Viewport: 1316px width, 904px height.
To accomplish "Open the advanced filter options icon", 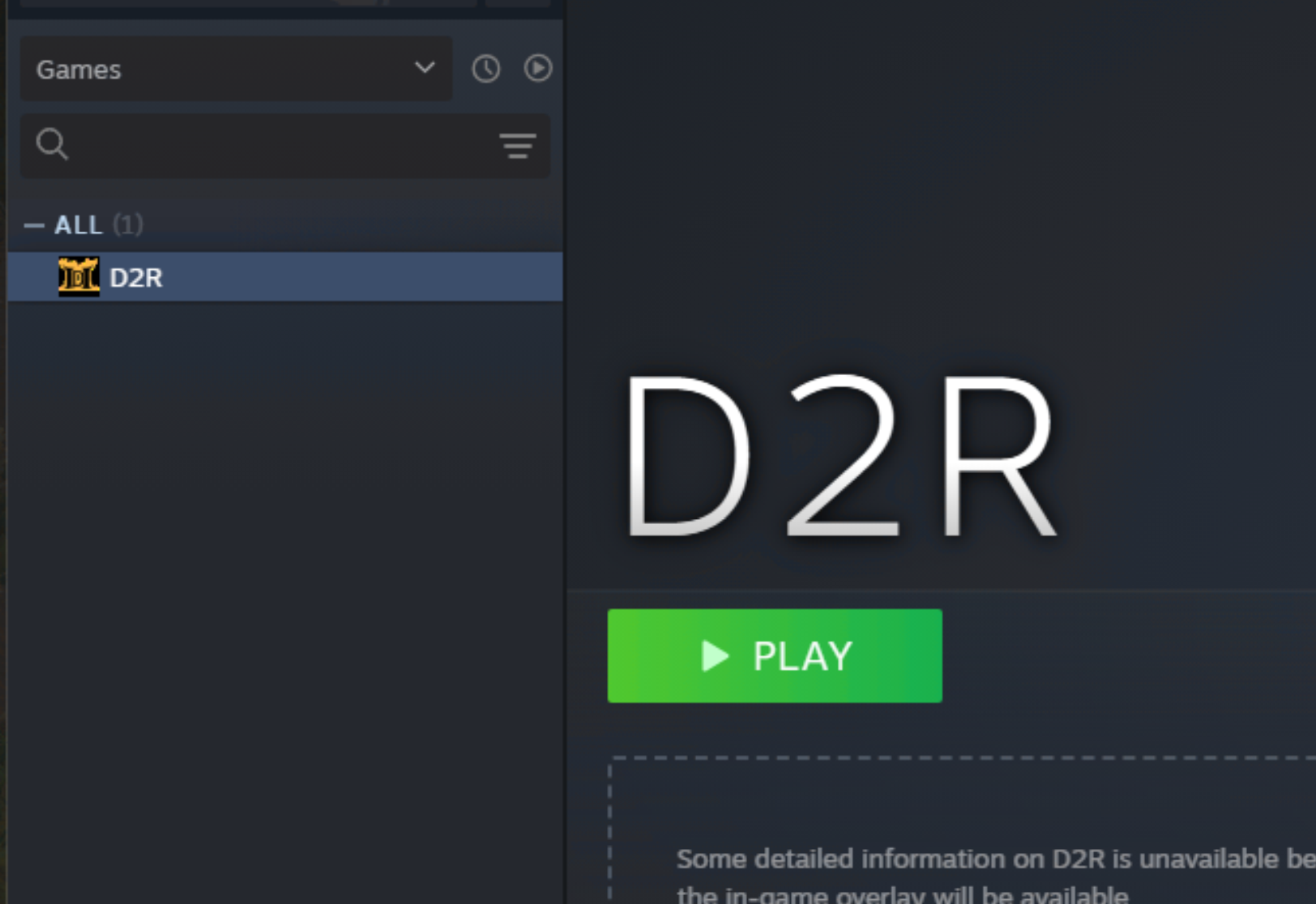I will tap(517, 146).
